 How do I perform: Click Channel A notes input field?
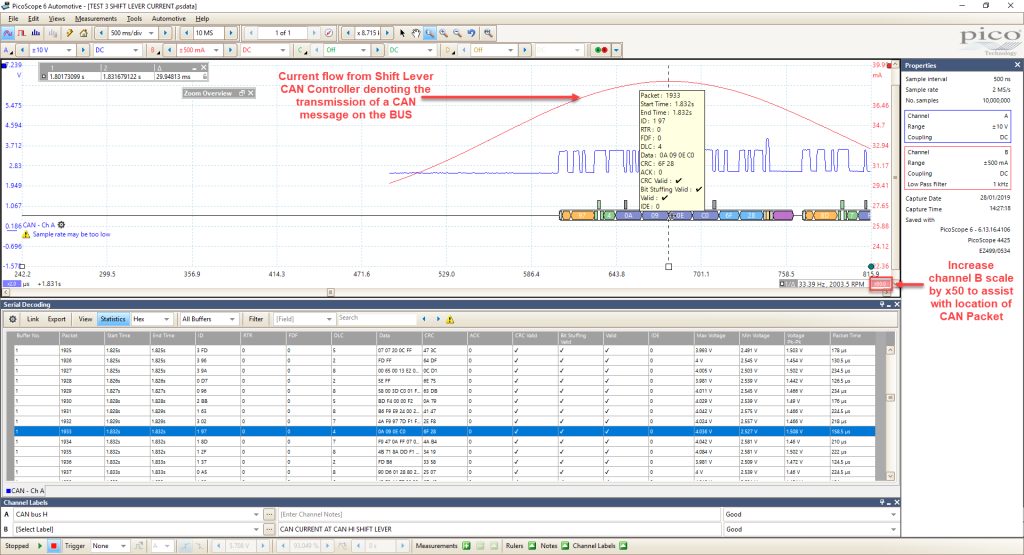coord(500,515)
